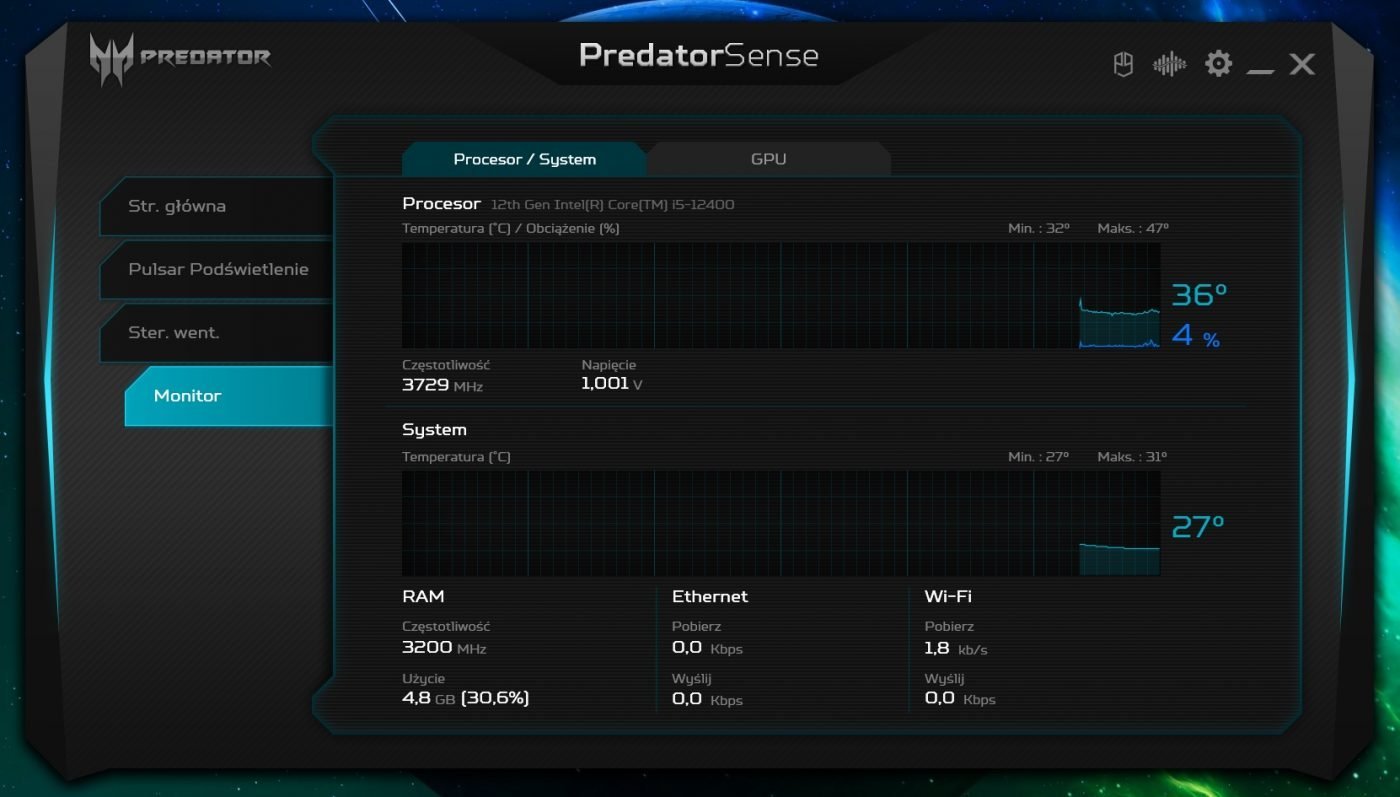Open the mouse settings icon
This screenshot has height=797, width=1400.
click(1123, 64)
